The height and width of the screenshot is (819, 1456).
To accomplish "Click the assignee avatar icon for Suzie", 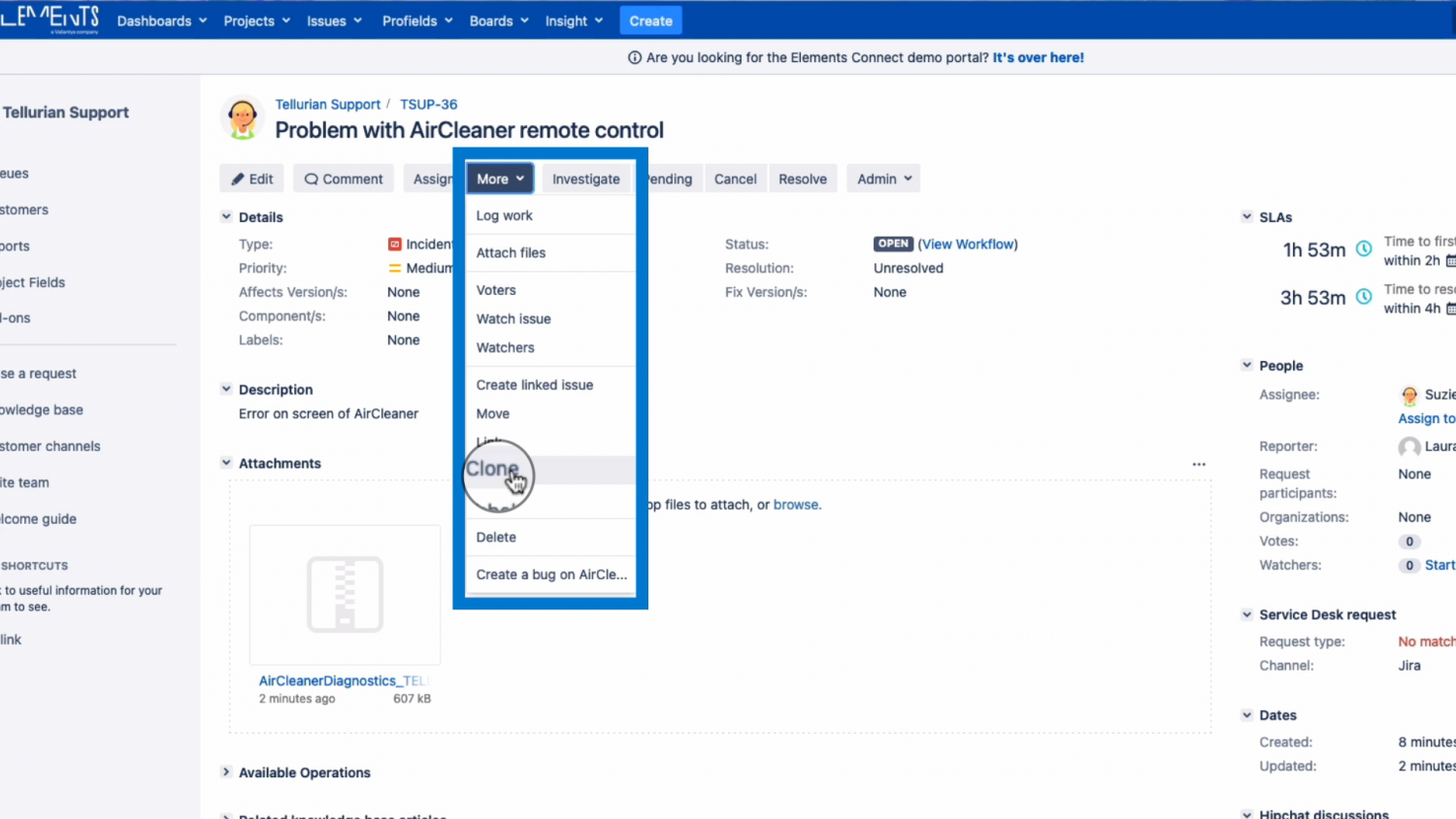I will point(1409,395).
